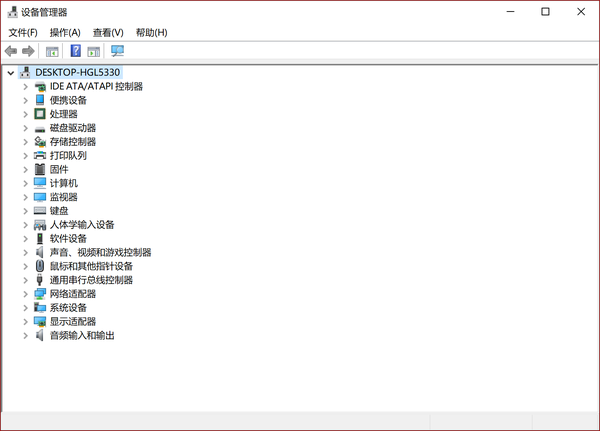Select the 软件设备 tree label
Screen dimensions: 600x431
pyautogui.click(x=68, y=238)
